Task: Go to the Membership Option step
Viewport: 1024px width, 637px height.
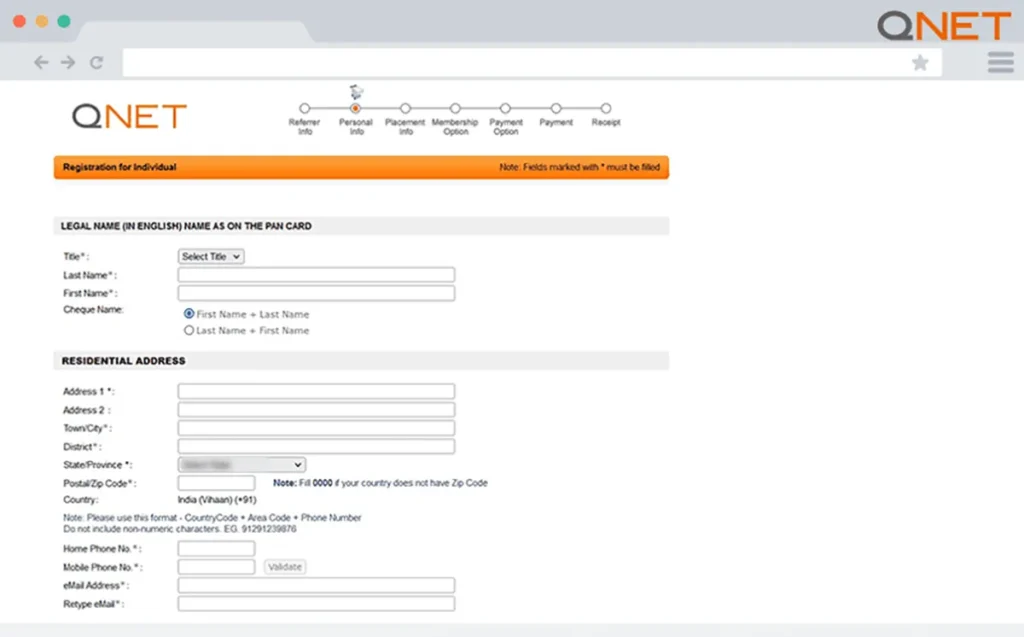Action: click(455, 110)
